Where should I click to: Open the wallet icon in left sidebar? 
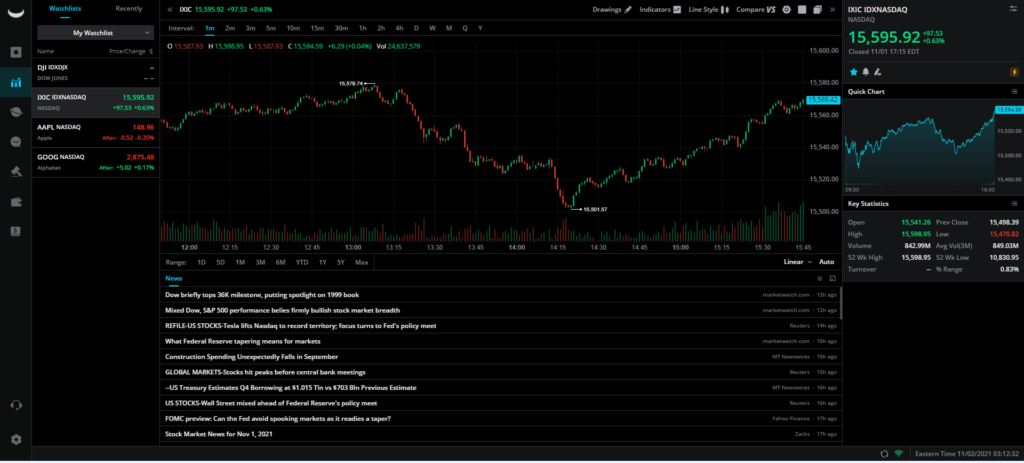(x=16, y=201)
